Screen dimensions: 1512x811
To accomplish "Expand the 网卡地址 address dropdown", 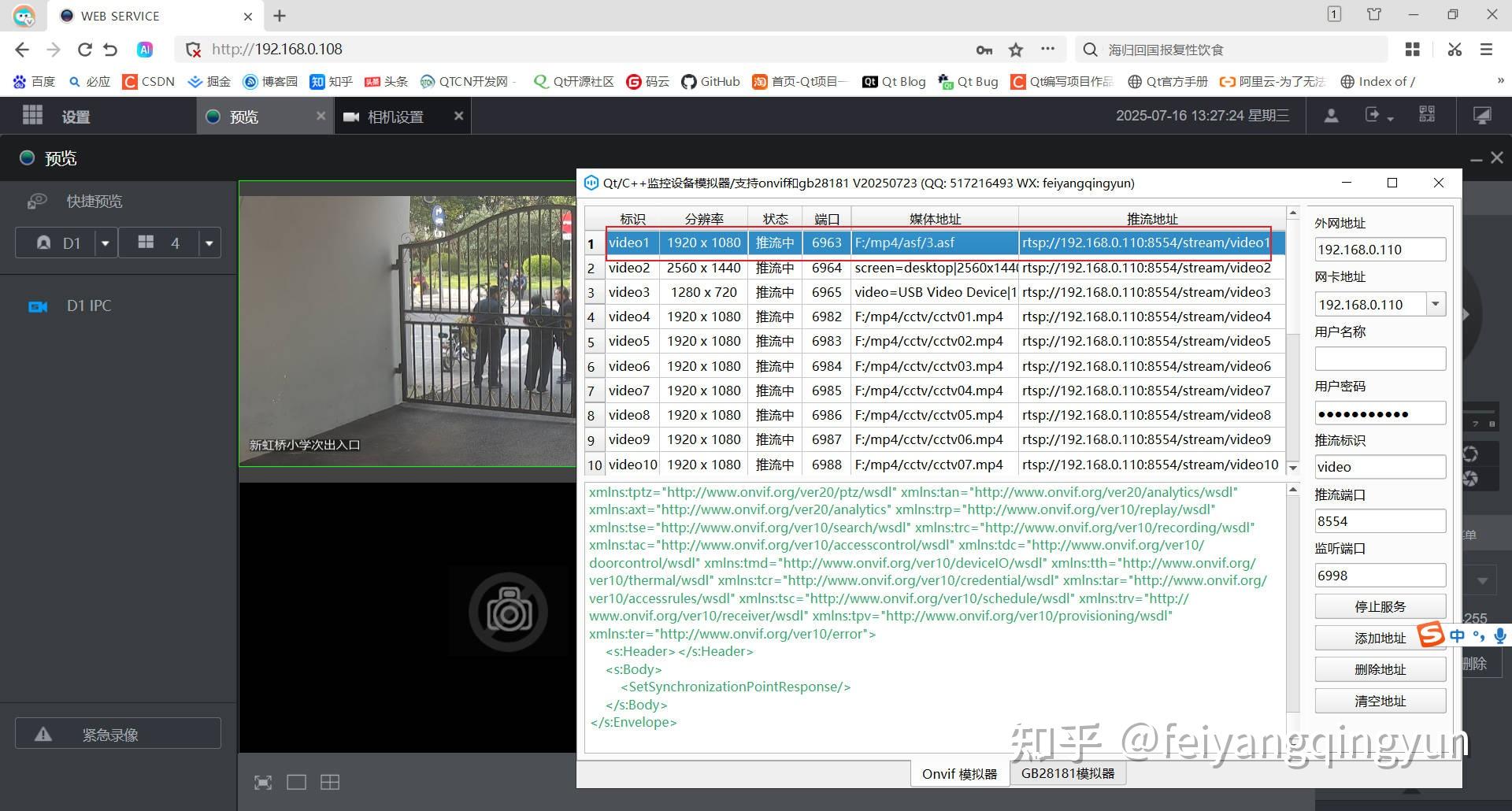I will [1435, 304].
